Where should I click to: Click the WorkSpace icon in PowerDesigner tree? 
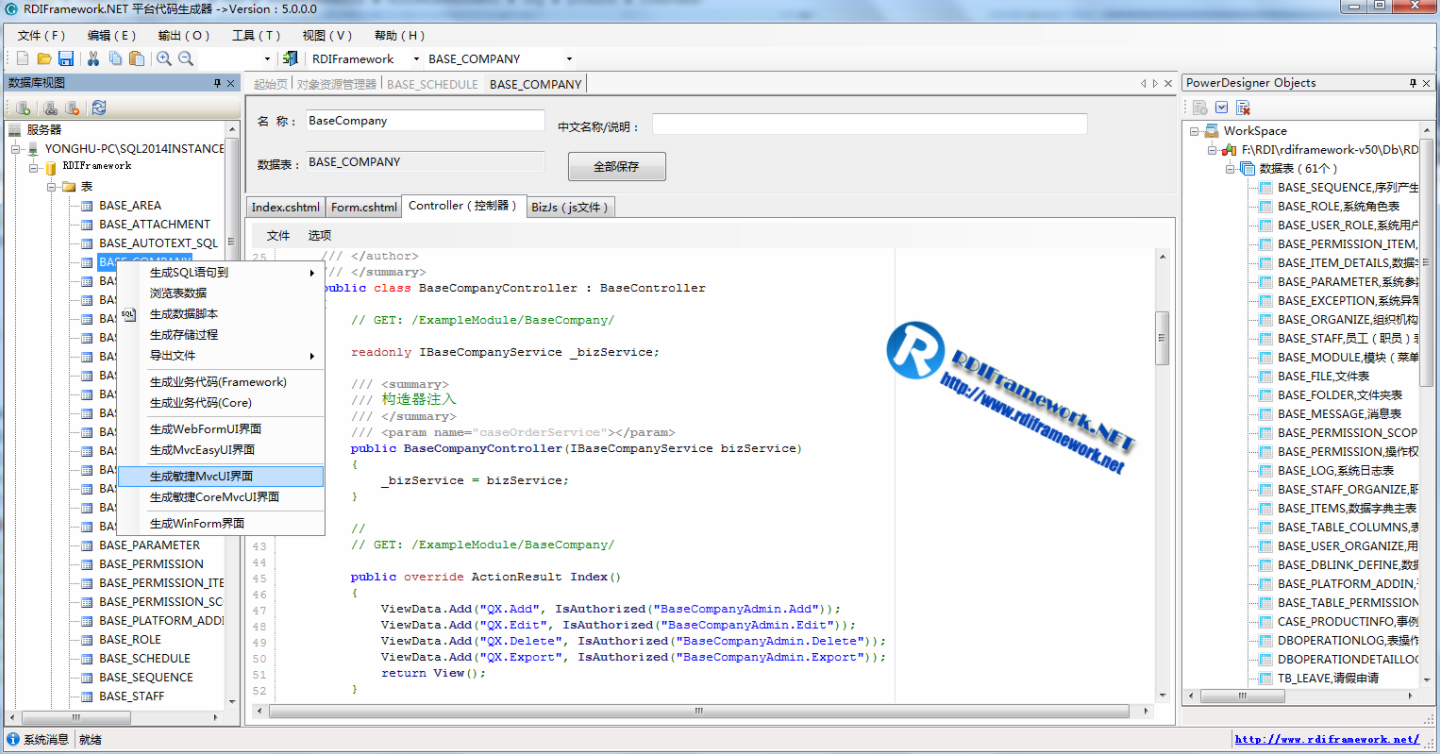pos(1212,131)
